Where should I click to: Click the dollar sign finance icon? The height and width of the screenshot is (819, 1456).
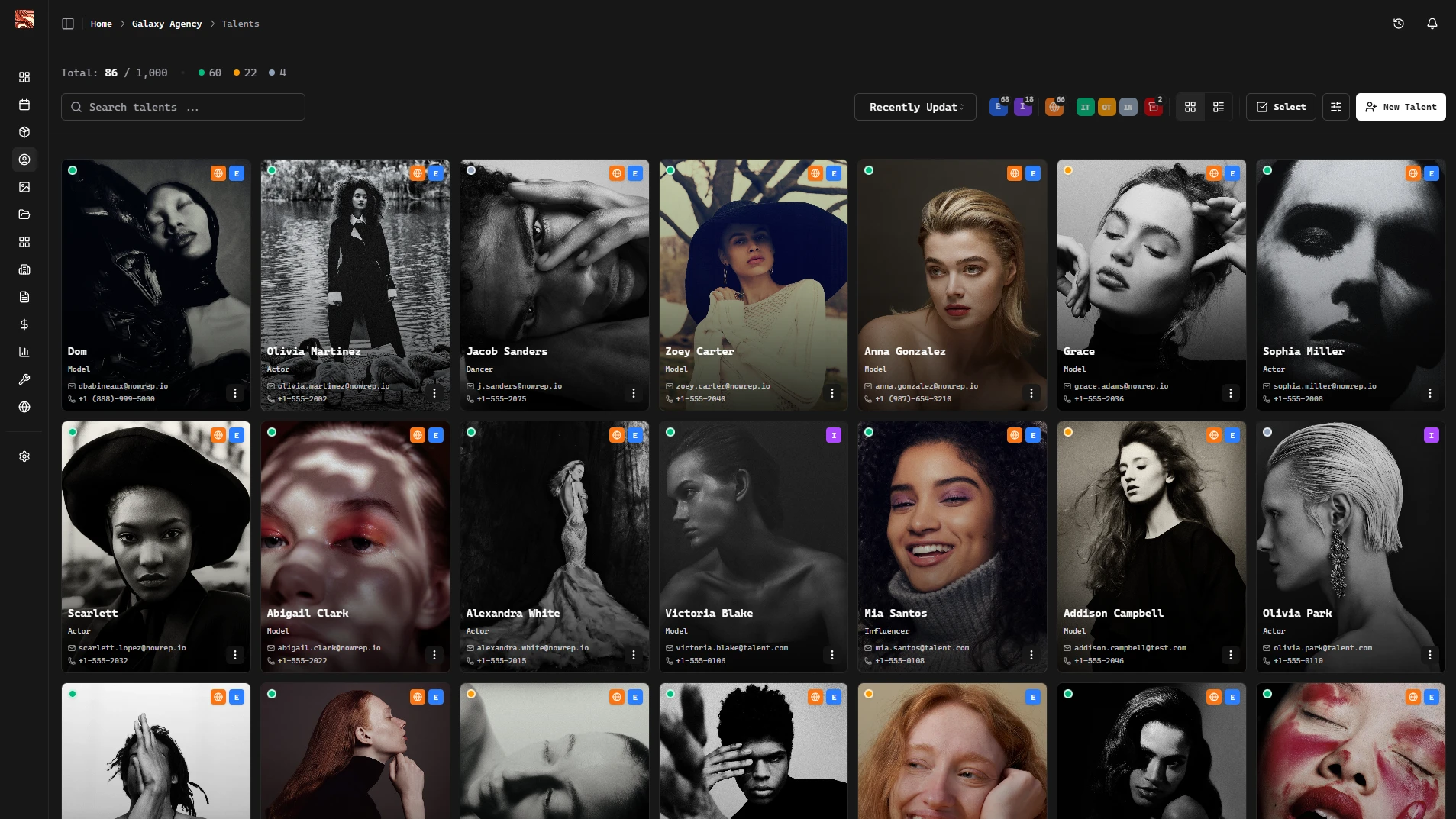pos(24,324)
